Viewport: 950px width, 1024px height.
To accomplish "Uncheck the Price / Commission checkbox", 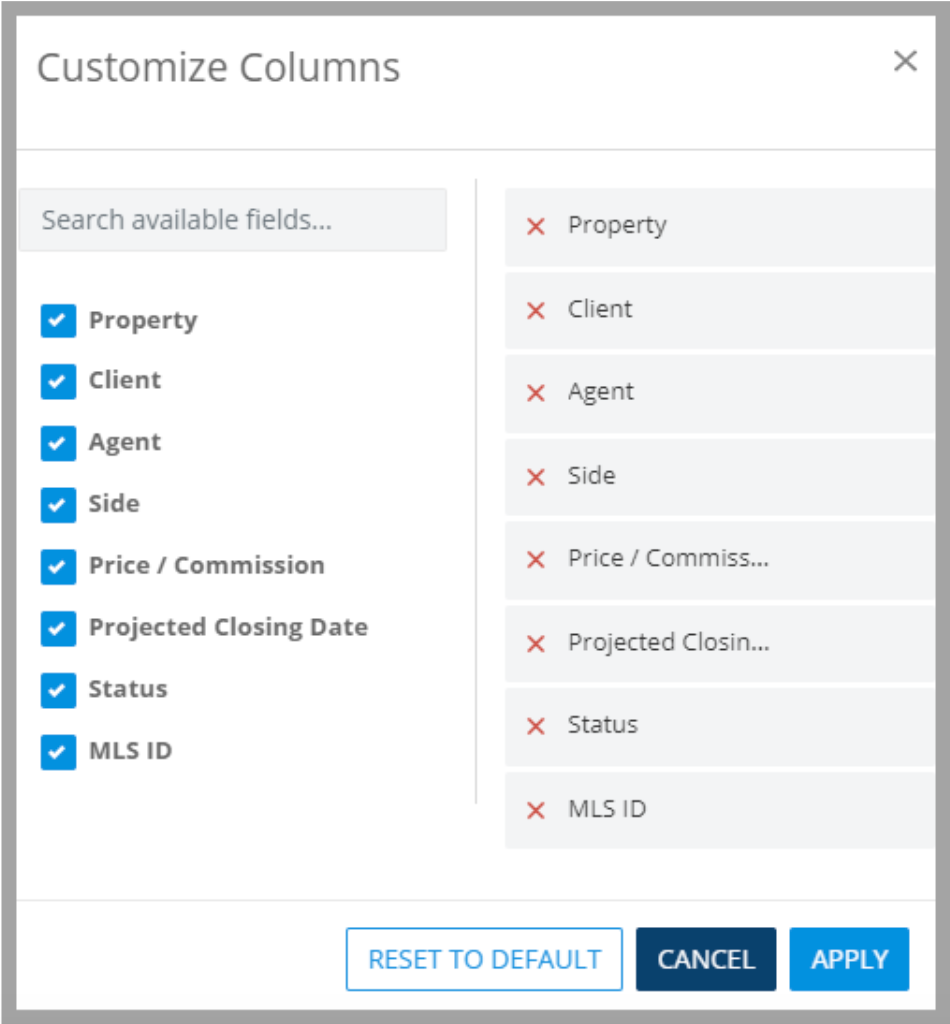I will pos(58,566).
